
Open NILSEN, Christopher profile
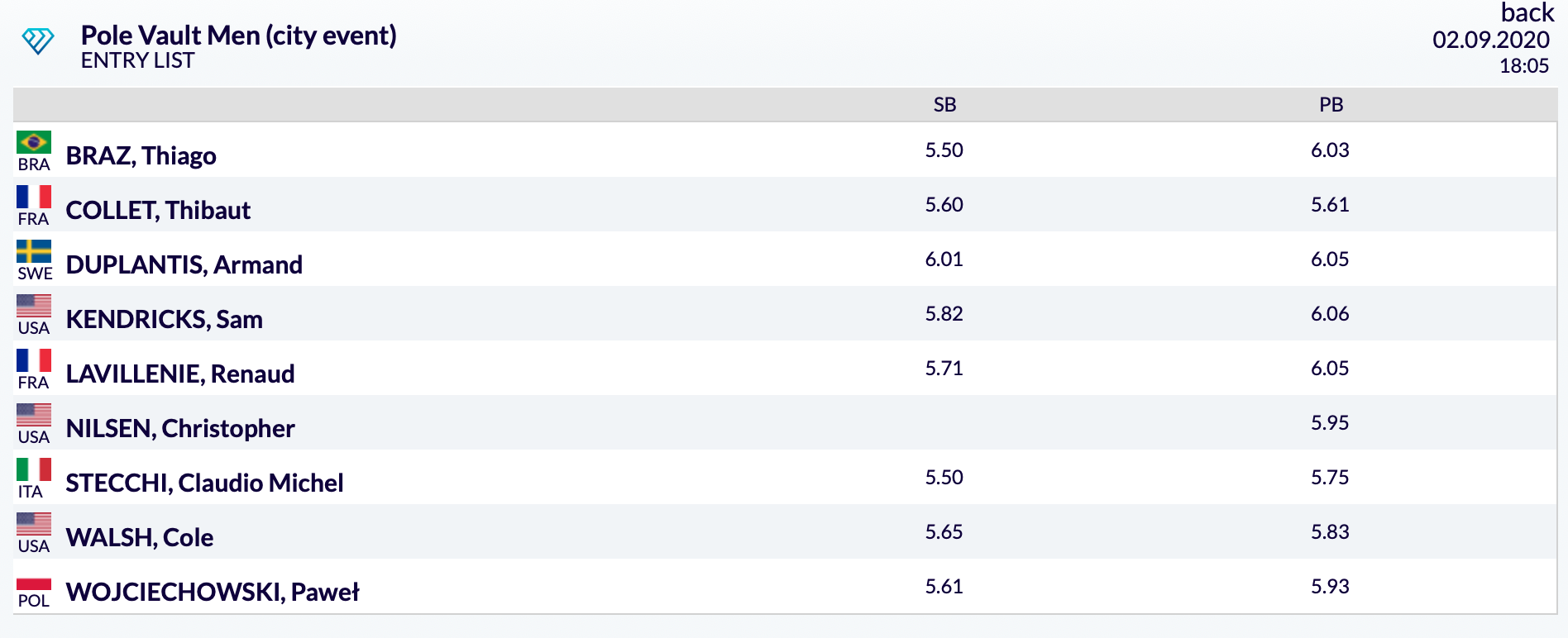click(180, 428)
